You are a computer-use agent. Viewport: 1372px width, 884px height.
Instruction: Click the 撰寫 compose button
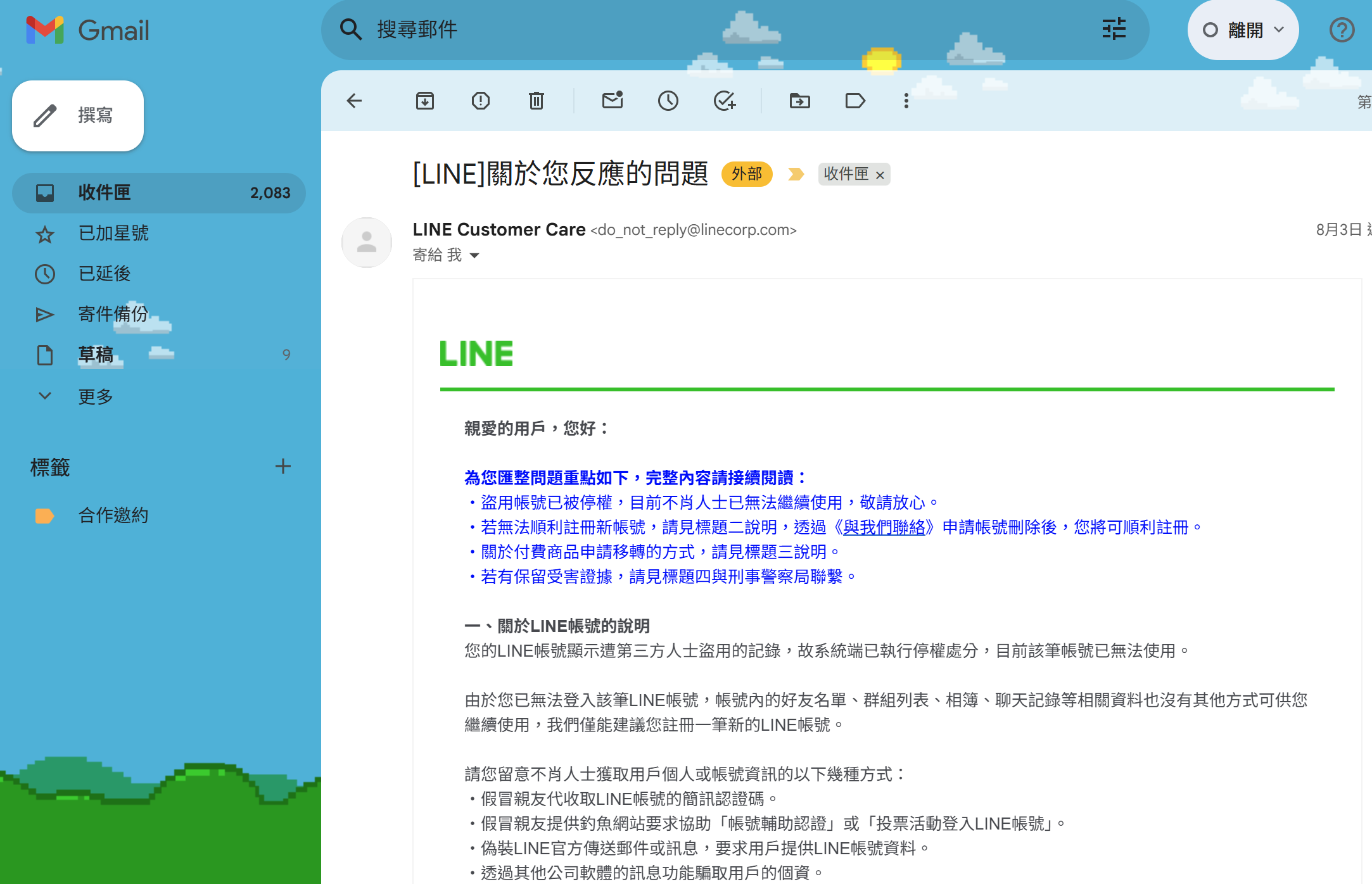78,116
